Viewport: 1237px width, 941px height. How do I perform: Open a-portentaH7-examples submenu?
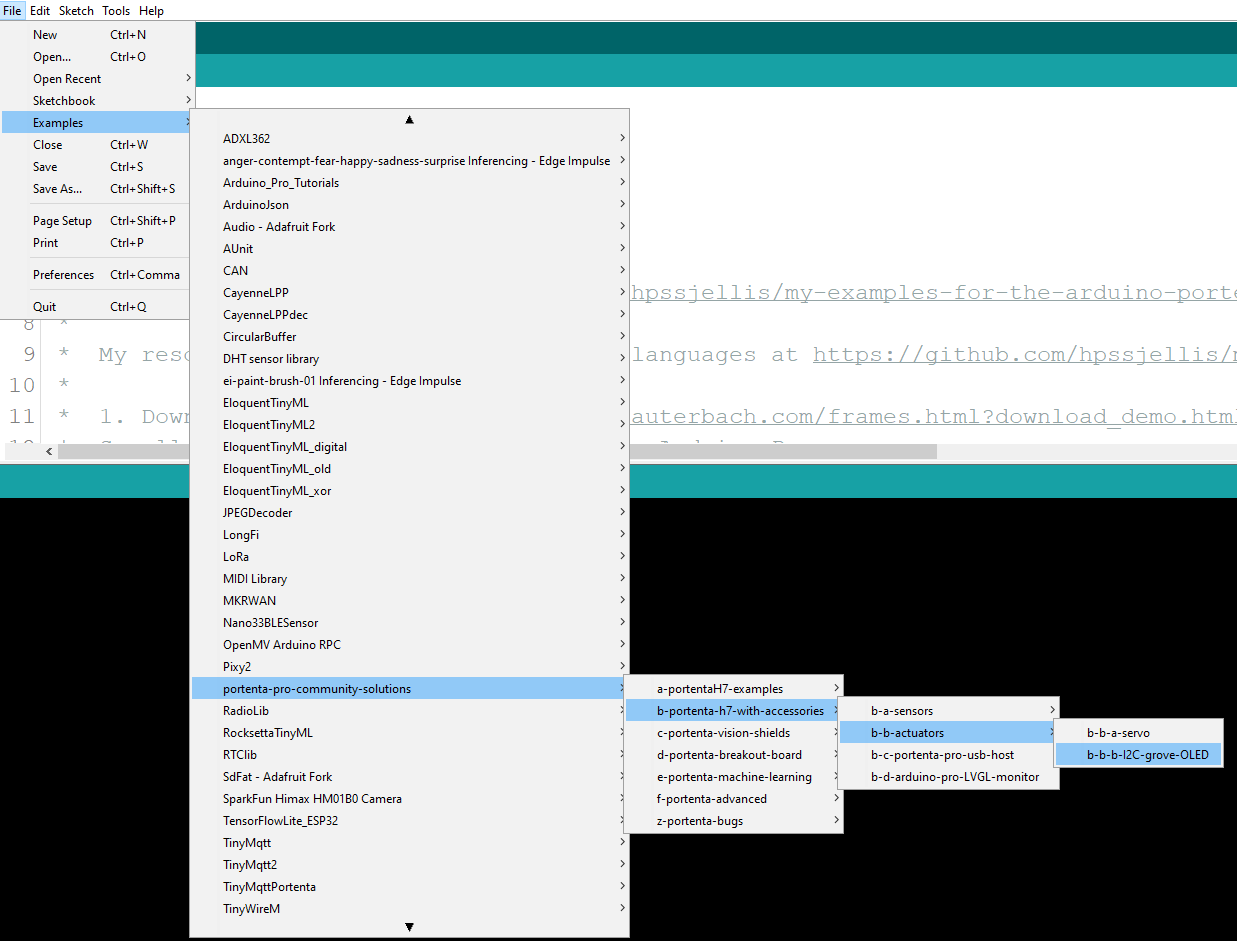734,689
